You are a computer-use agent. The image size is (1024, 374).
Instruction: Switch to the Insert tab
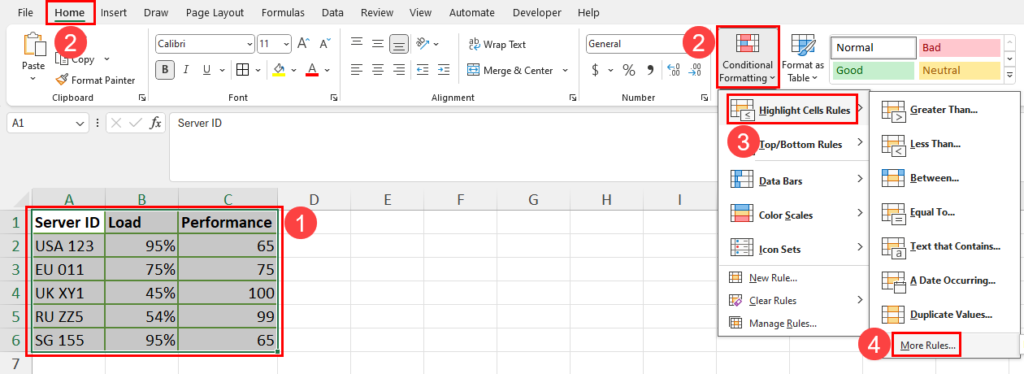click(114, 12)
